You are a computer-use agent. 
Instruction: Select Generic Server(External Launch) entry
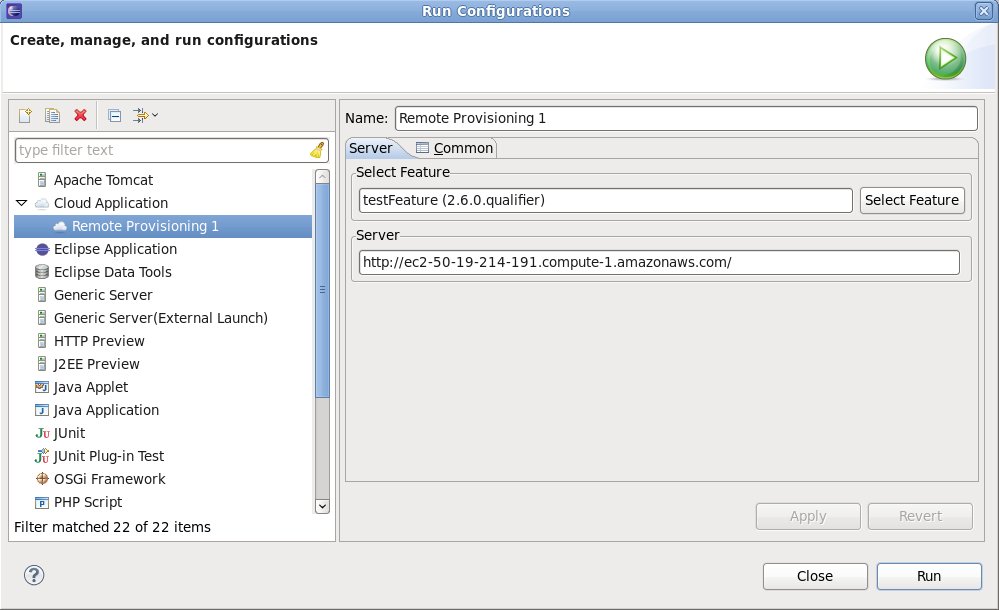[x=161, y=318]
